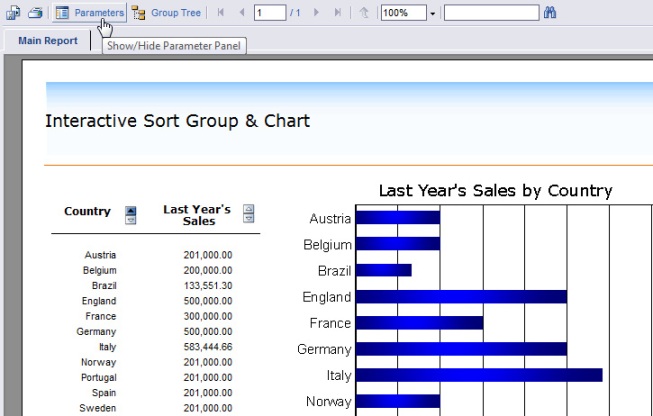Open the zoom level dropdown arrow

(x=432, y=14)
